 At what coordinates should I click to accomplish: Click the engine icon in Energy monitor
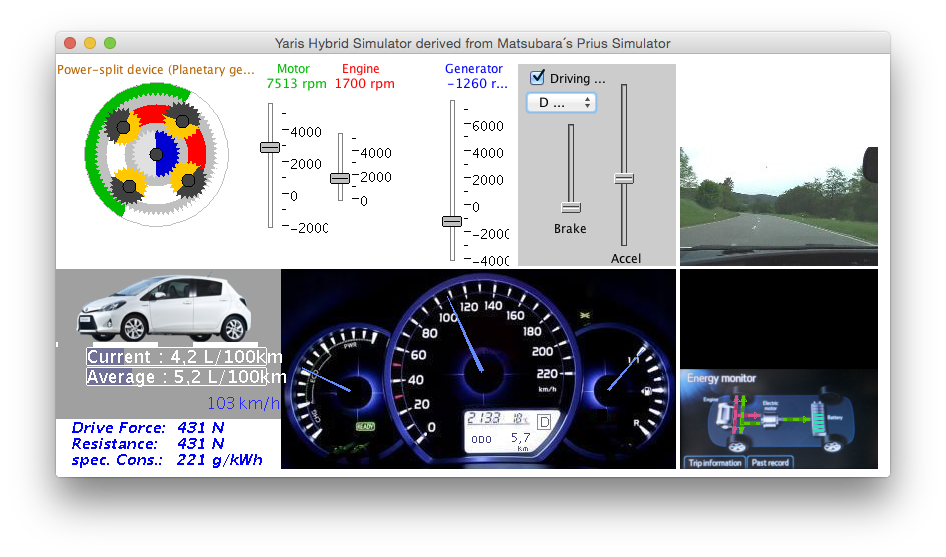point(723,416)
